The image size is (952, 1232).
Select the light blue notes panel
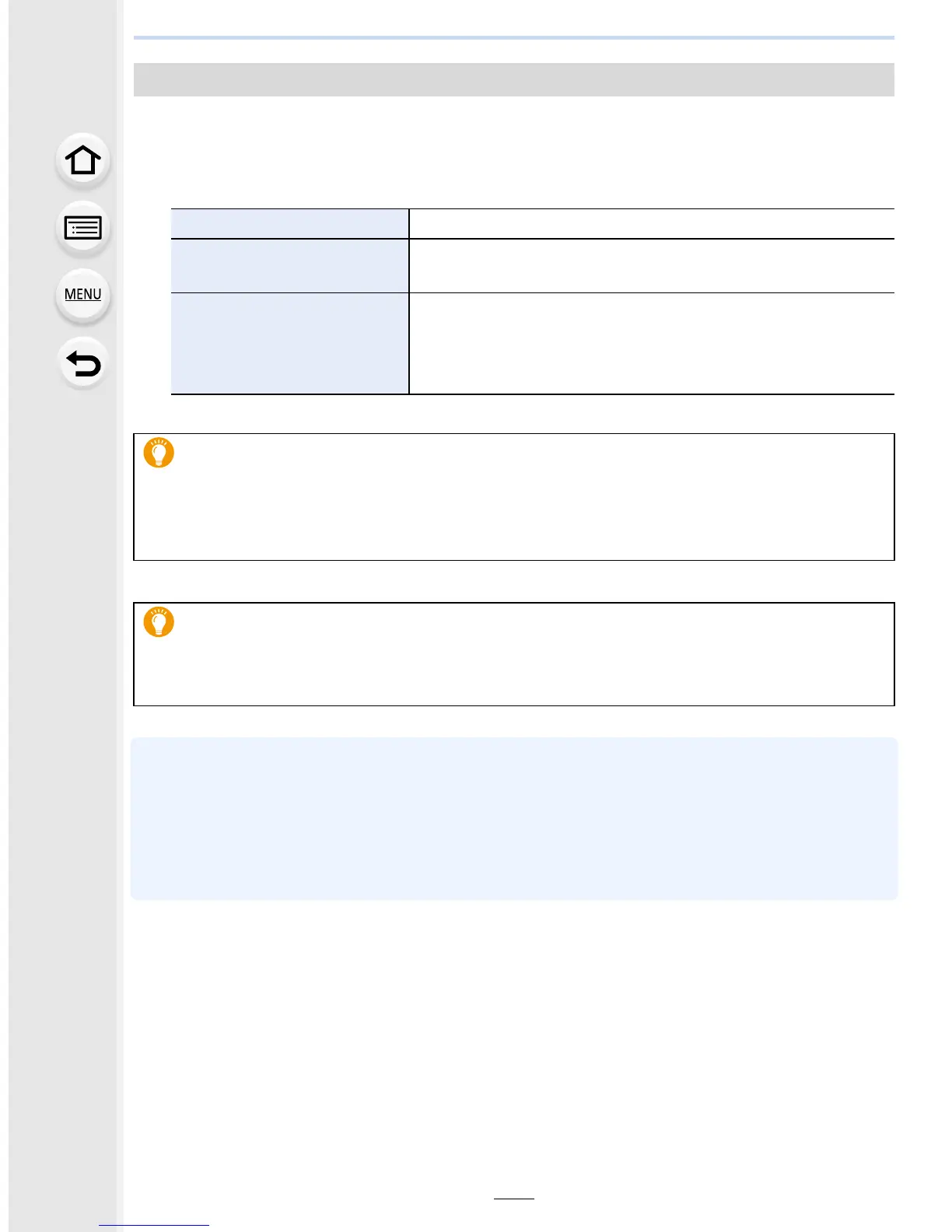(514, 819)
